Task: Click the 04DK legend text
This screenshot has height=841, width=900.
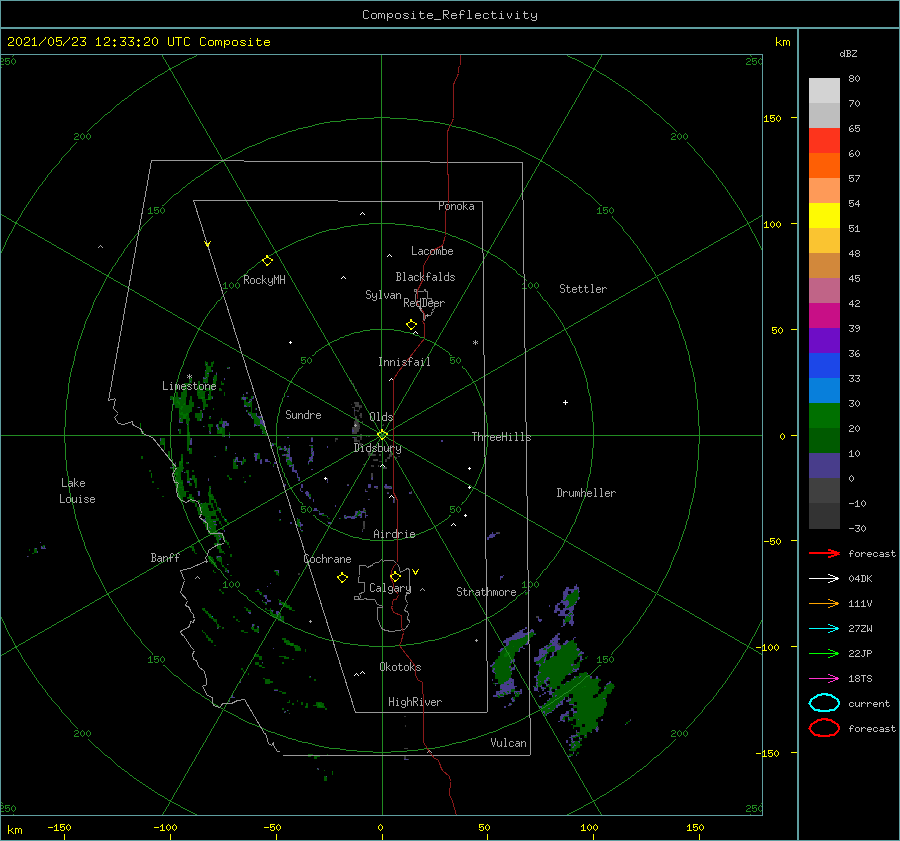Action: coord(860,579)
